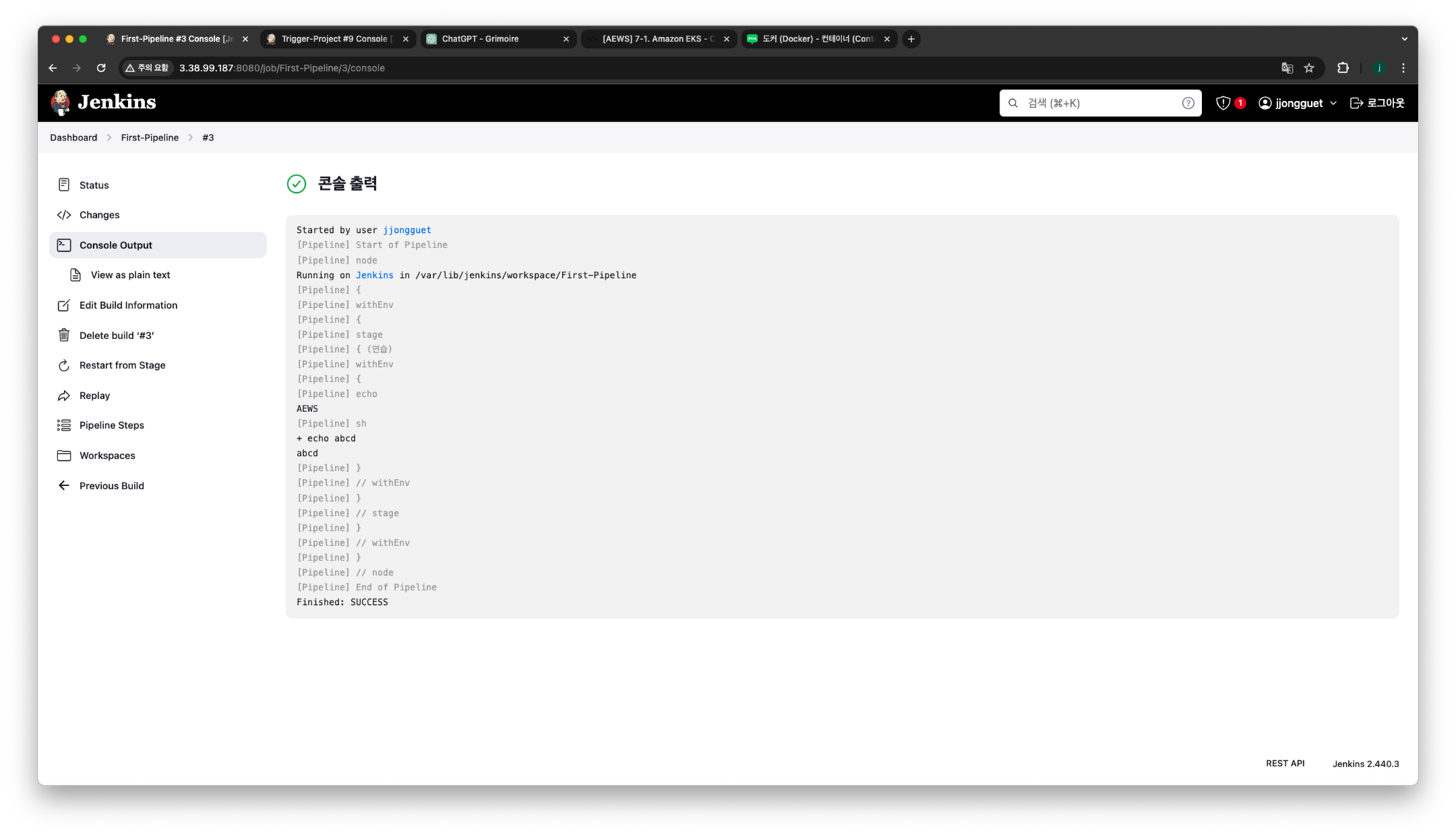The height and width of the screenshot is (835, 1456).
Task: Open the Status page icon
Action: click(x=64, y=185)
